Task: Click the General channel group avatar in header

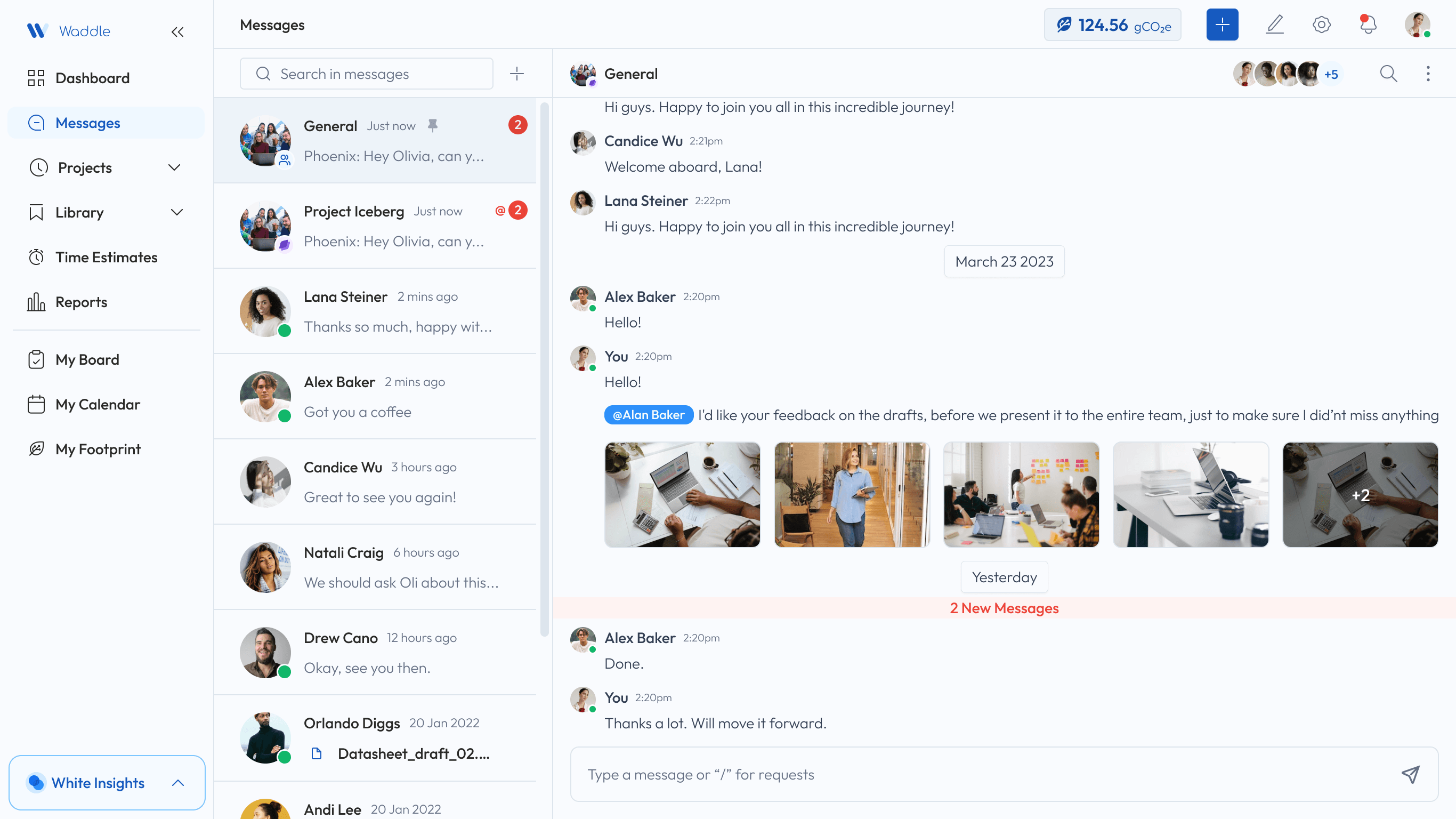Action: point(583,74)
